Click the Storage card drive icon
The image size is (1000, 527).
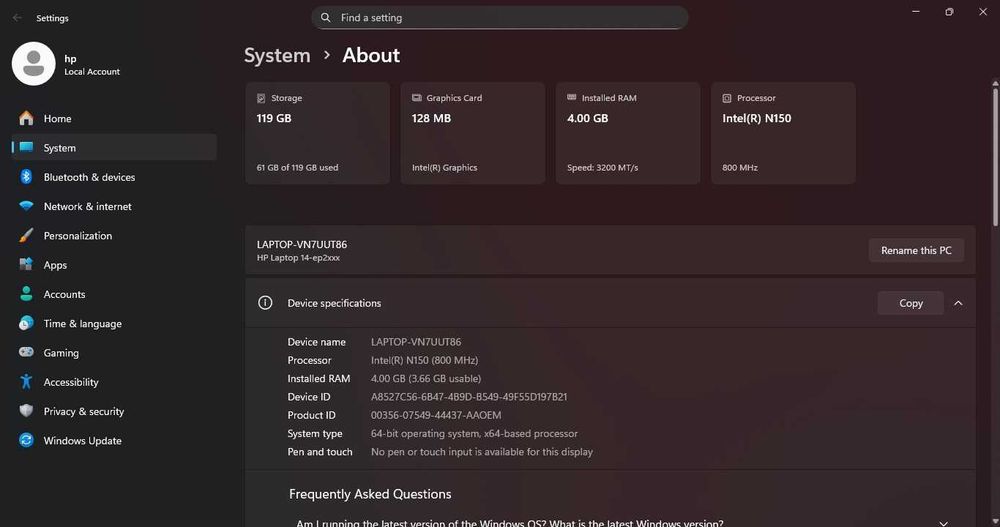point(261,98)
